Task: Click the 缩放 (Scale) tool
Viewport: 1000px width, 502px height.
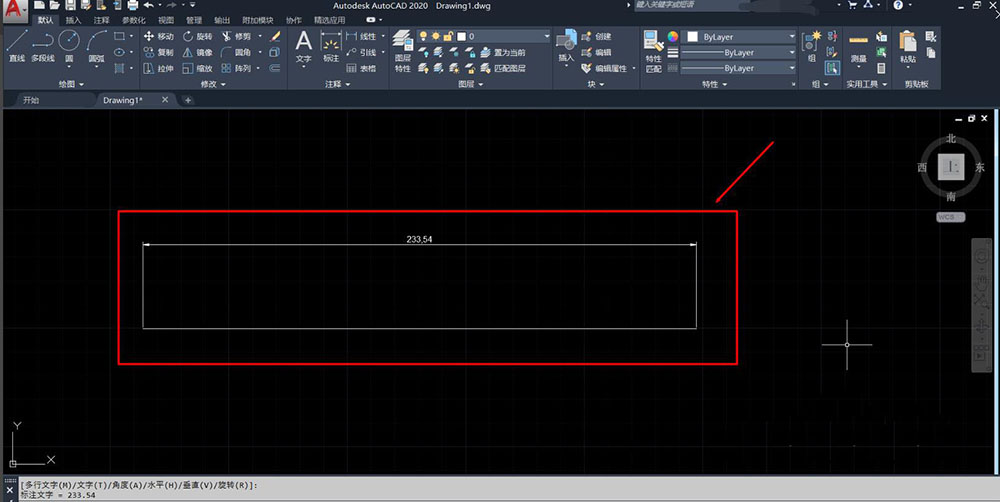Action: [x=198, y=68]
